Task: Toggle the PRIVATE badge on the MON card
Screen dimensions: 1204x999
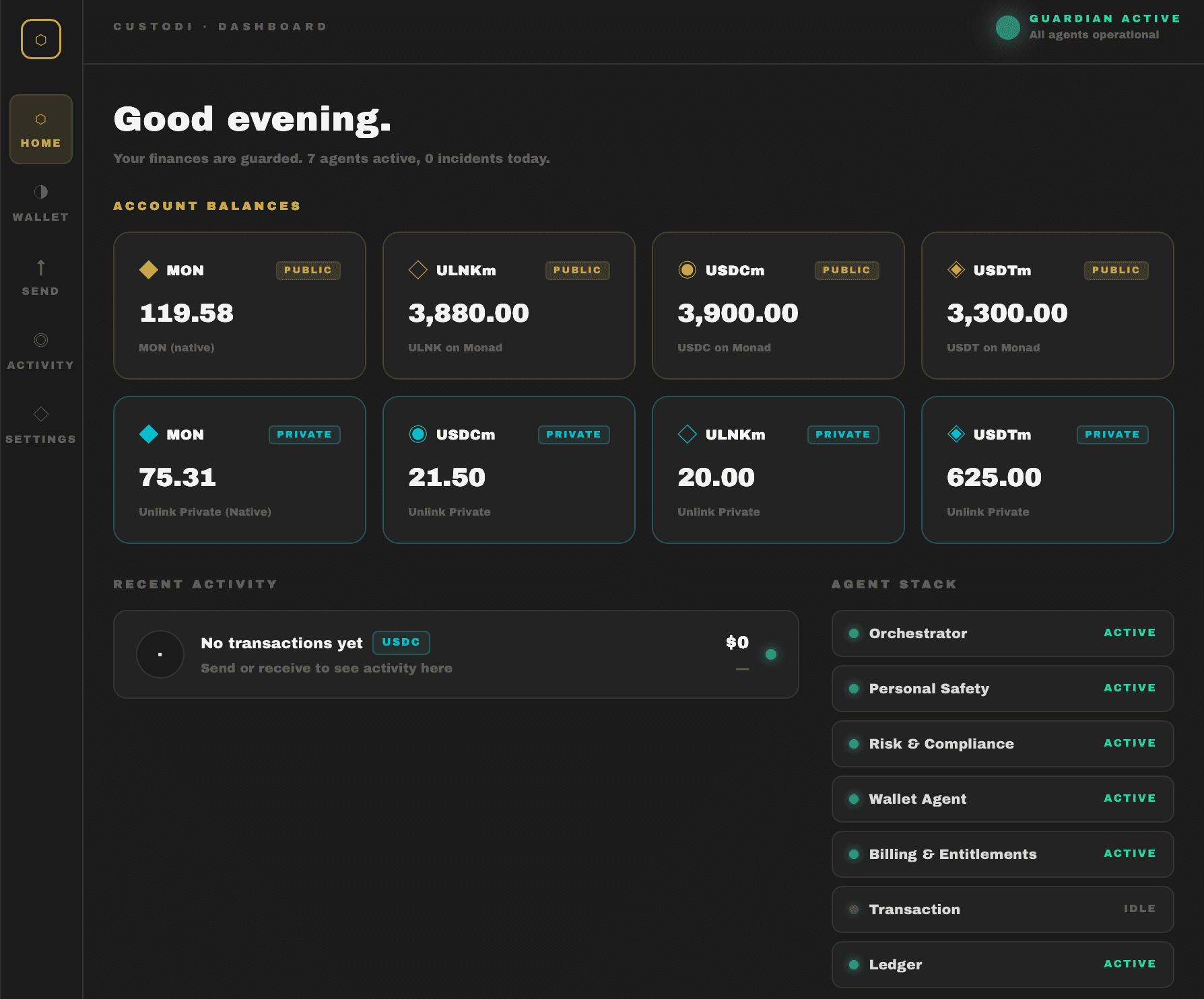Action: [304, 434]
